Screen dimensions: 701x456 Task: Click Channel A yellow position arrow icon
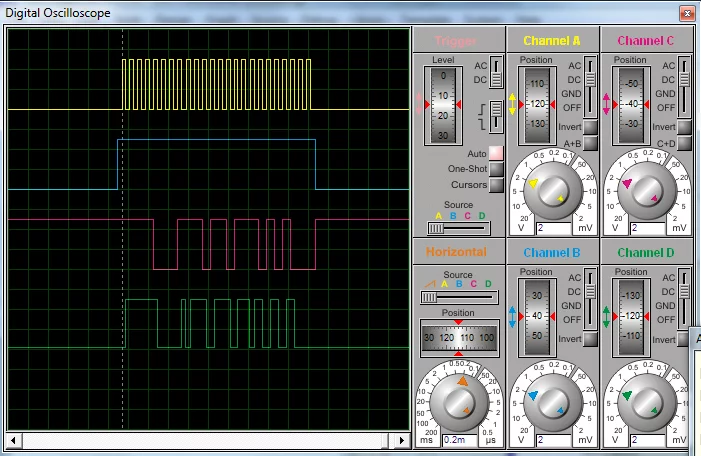point(512,104)
